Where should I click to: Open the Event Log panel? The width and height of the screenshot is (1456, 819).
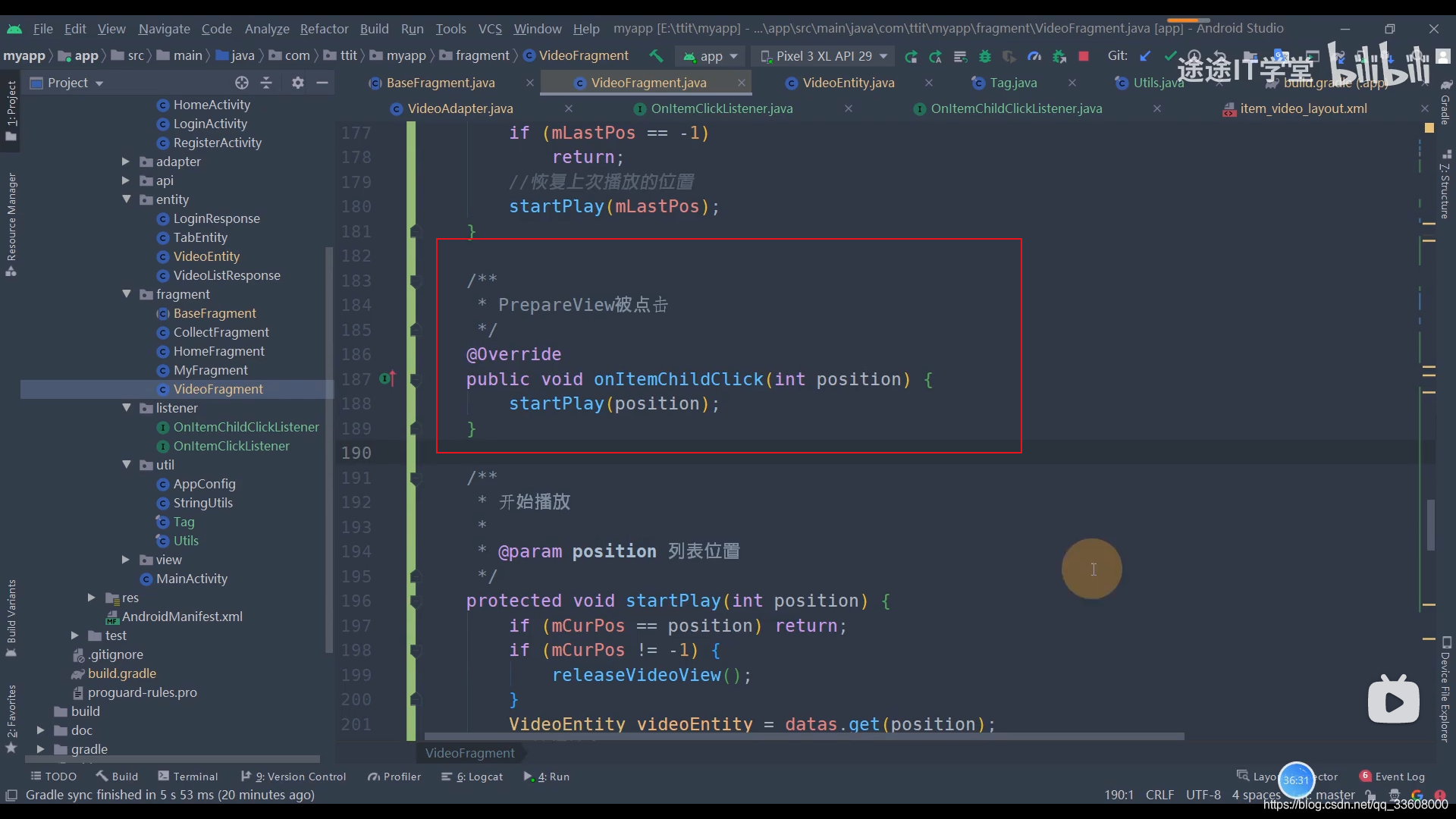coord(1392,776)
